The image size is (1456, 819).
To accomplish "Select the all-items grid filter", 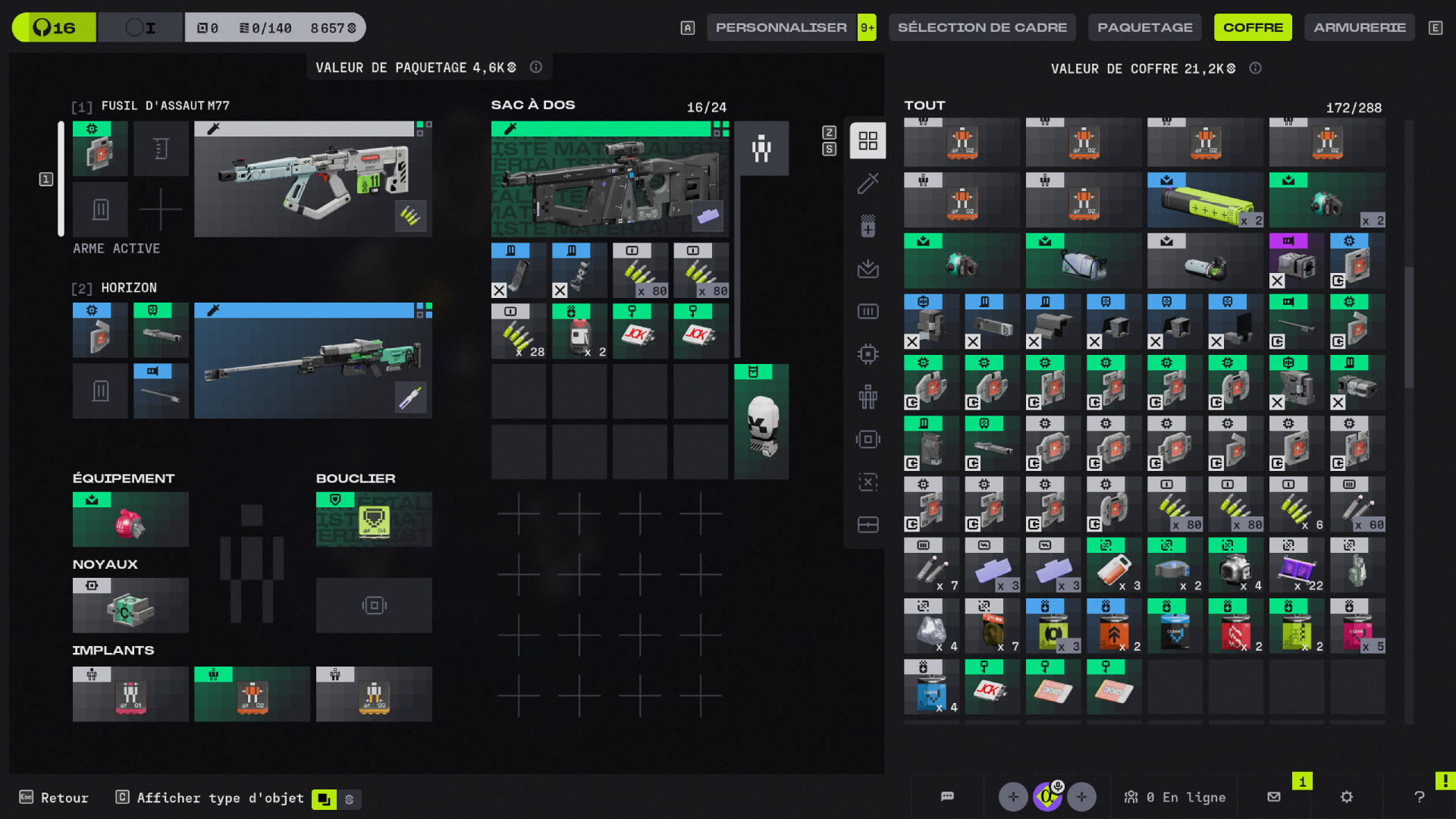I will coord(868,141).
